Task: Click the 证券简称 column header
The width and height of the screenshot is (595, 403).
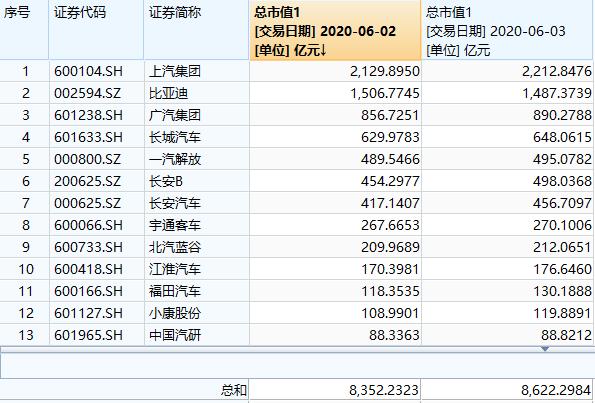Action: 197,30
